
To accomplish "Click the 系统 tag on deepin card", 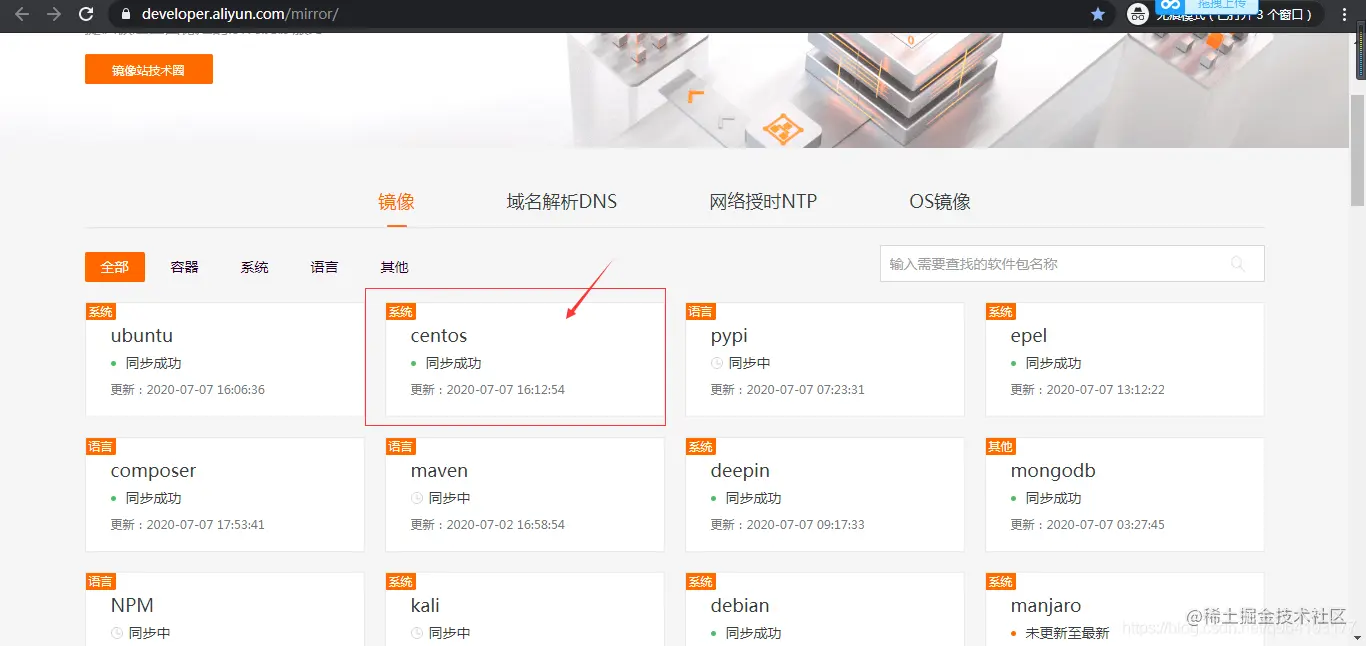I will point(701,447).
